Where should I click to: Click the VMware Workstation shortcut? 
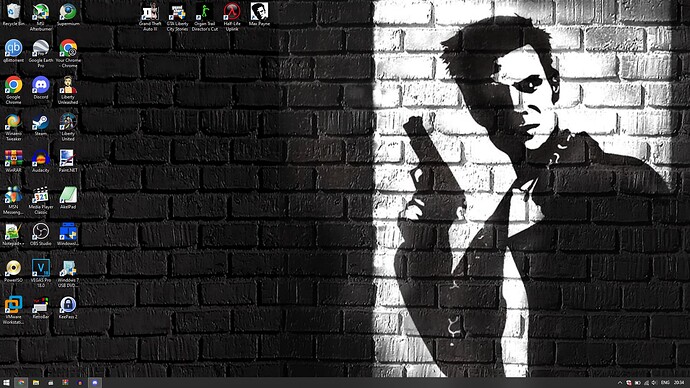coord(13,310)
